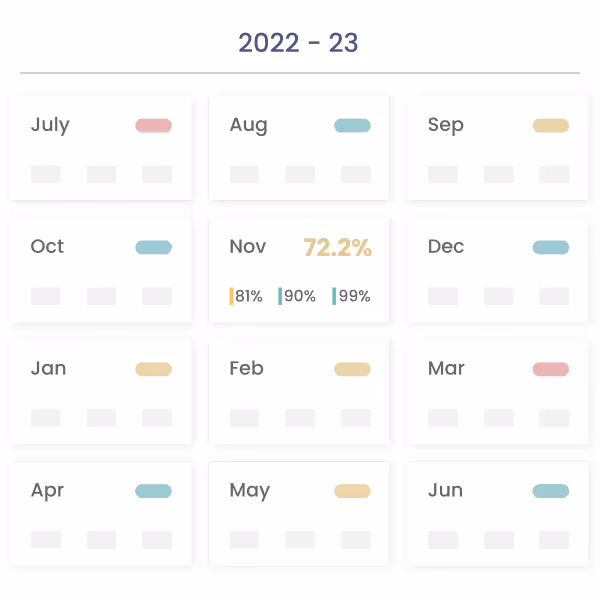Select the 81% metric in November
This screenshot has width=600, height=600.
tap(247, 296)
